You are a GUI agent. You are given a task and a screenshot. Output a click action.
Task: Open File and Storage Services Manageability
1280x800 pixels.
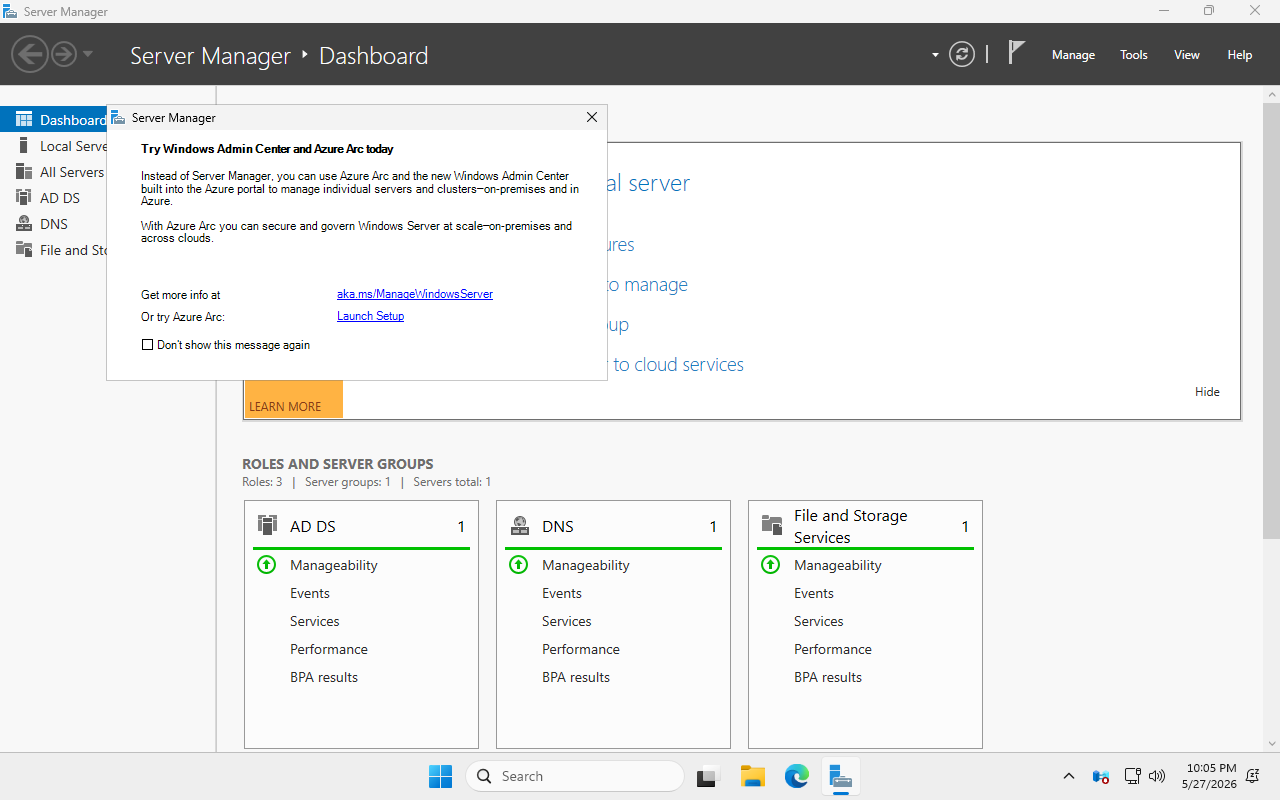pyautogui.click(x=838, y=565)
